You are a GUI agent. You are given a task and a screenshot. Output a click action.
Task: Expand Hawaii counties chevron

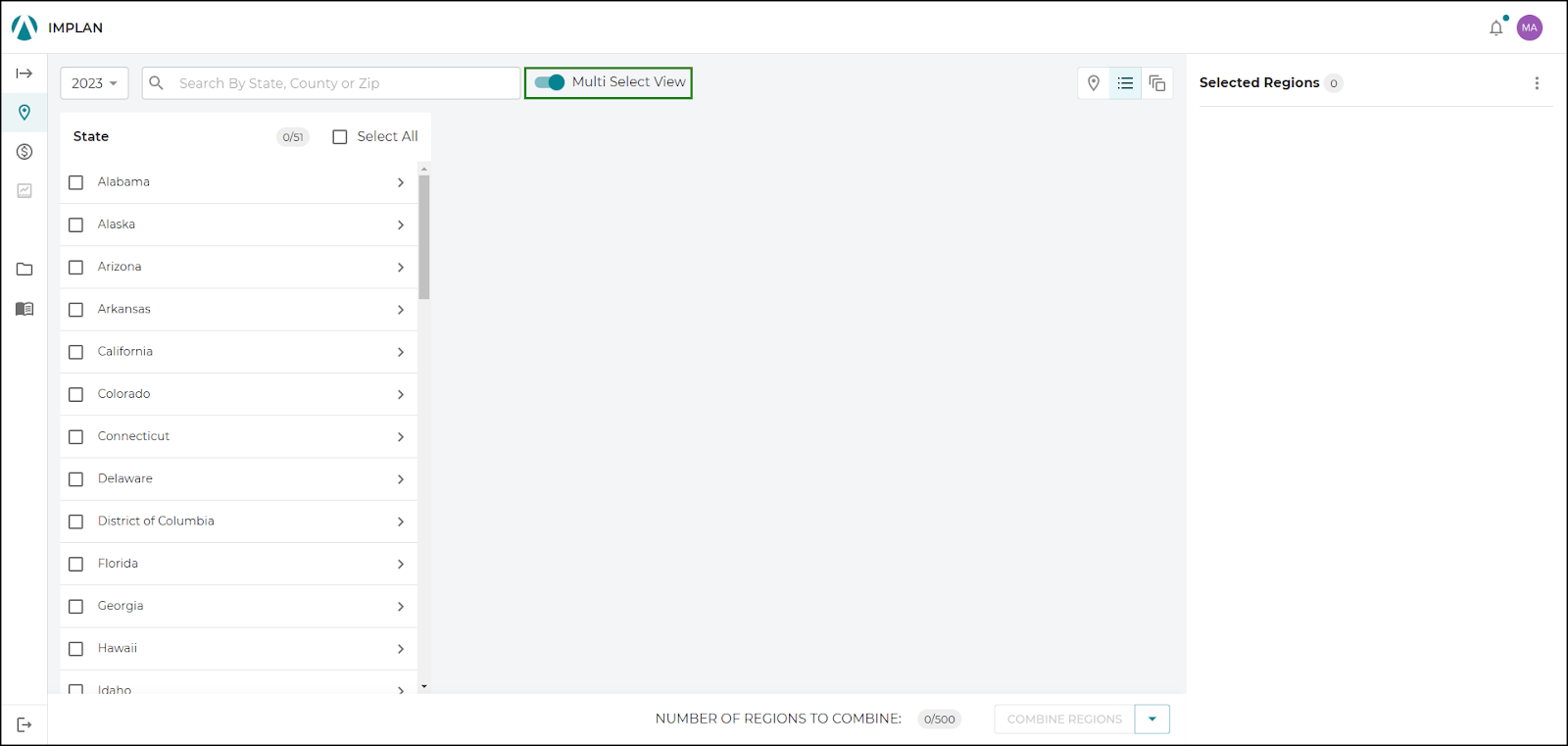[x=401, y=649]
